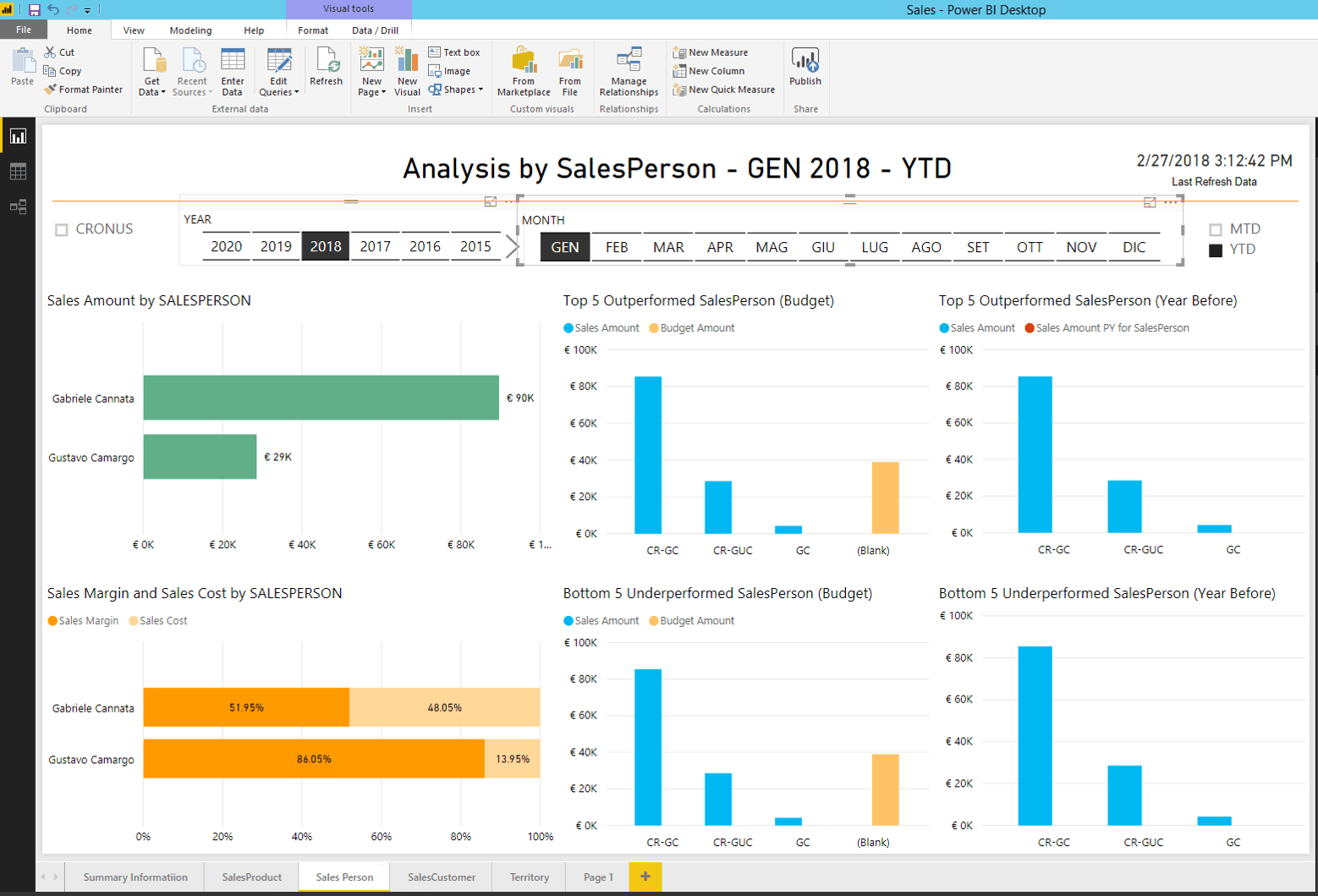
Task: Switch to Data view in the left sidebar
Action: 18,172
